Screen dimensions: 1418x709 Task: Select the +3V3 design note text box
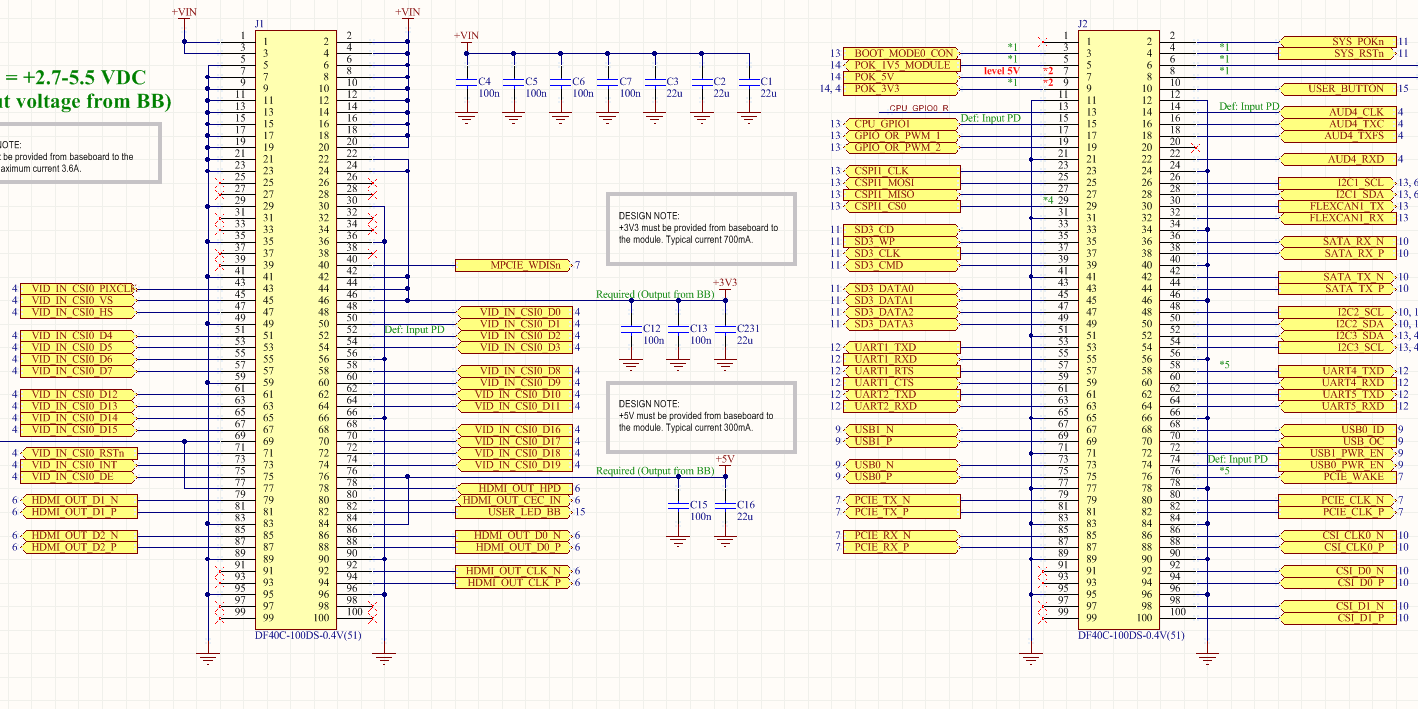tap(701, 229)
